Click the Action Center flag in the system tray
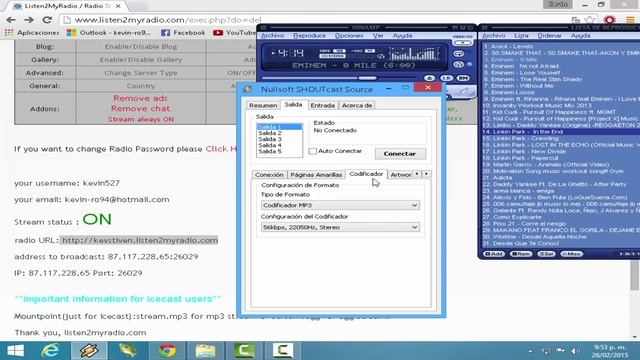The width and height of the screenshot is (640, 360). coord(560,351)
